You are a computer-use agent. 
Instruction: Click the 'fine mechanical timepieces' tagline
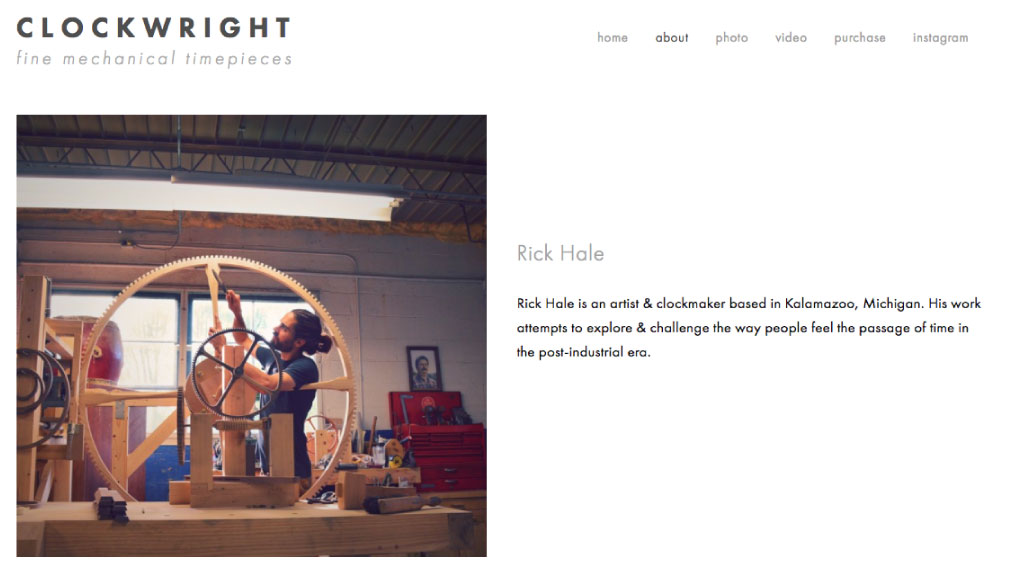[x=154, y=58]
